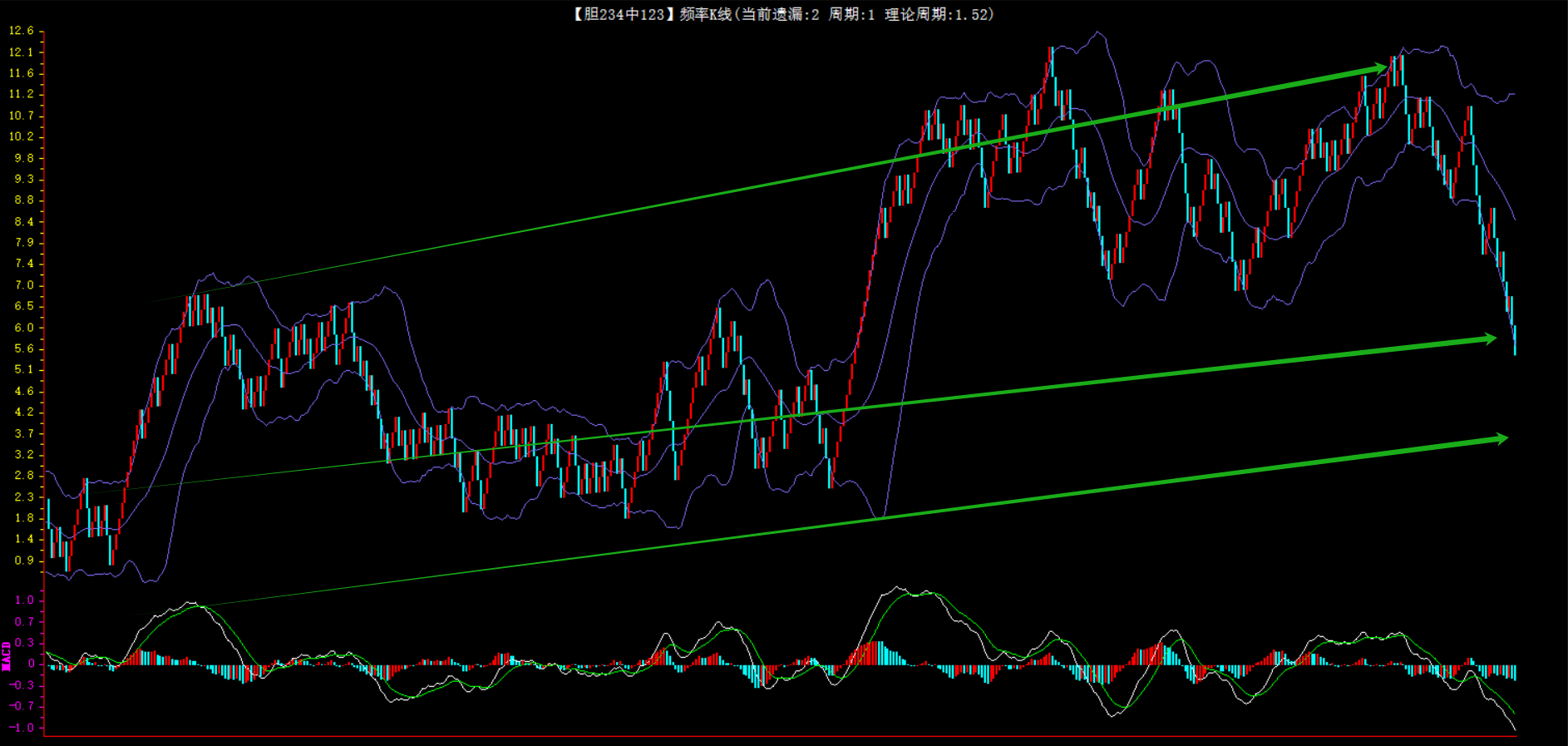Image resolution: width=1568 pixels, height=746 pixels.
Task: Click the 6.5 price axis label
Action: (x=25, y=306)
